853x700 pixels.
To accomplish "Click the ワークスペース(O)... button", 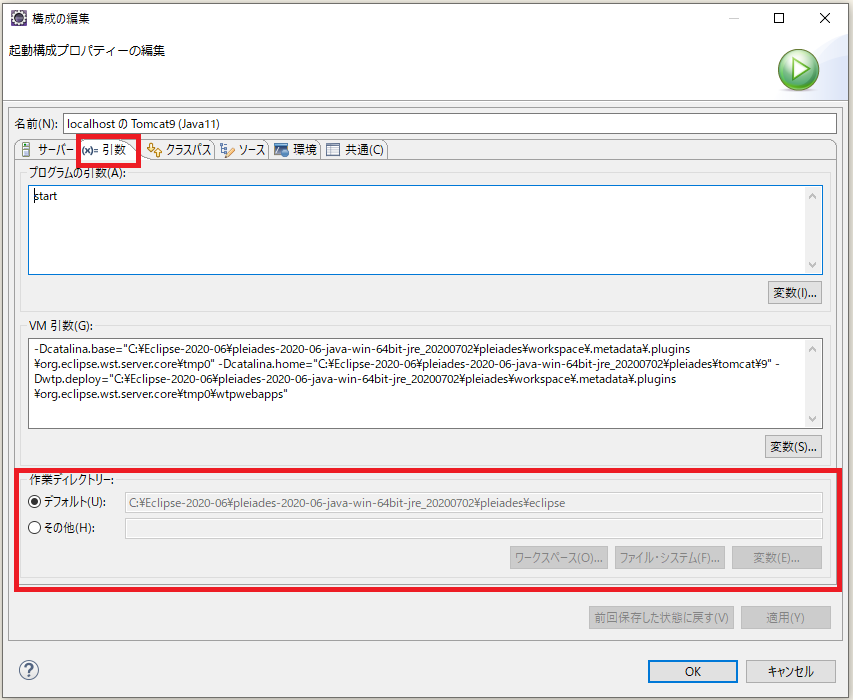I will pos(559,557).
